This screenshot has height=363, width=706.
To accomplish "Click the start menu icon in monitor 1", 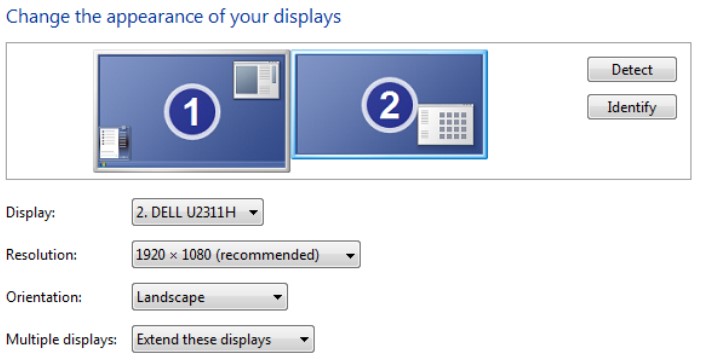I will pos(115,143).
